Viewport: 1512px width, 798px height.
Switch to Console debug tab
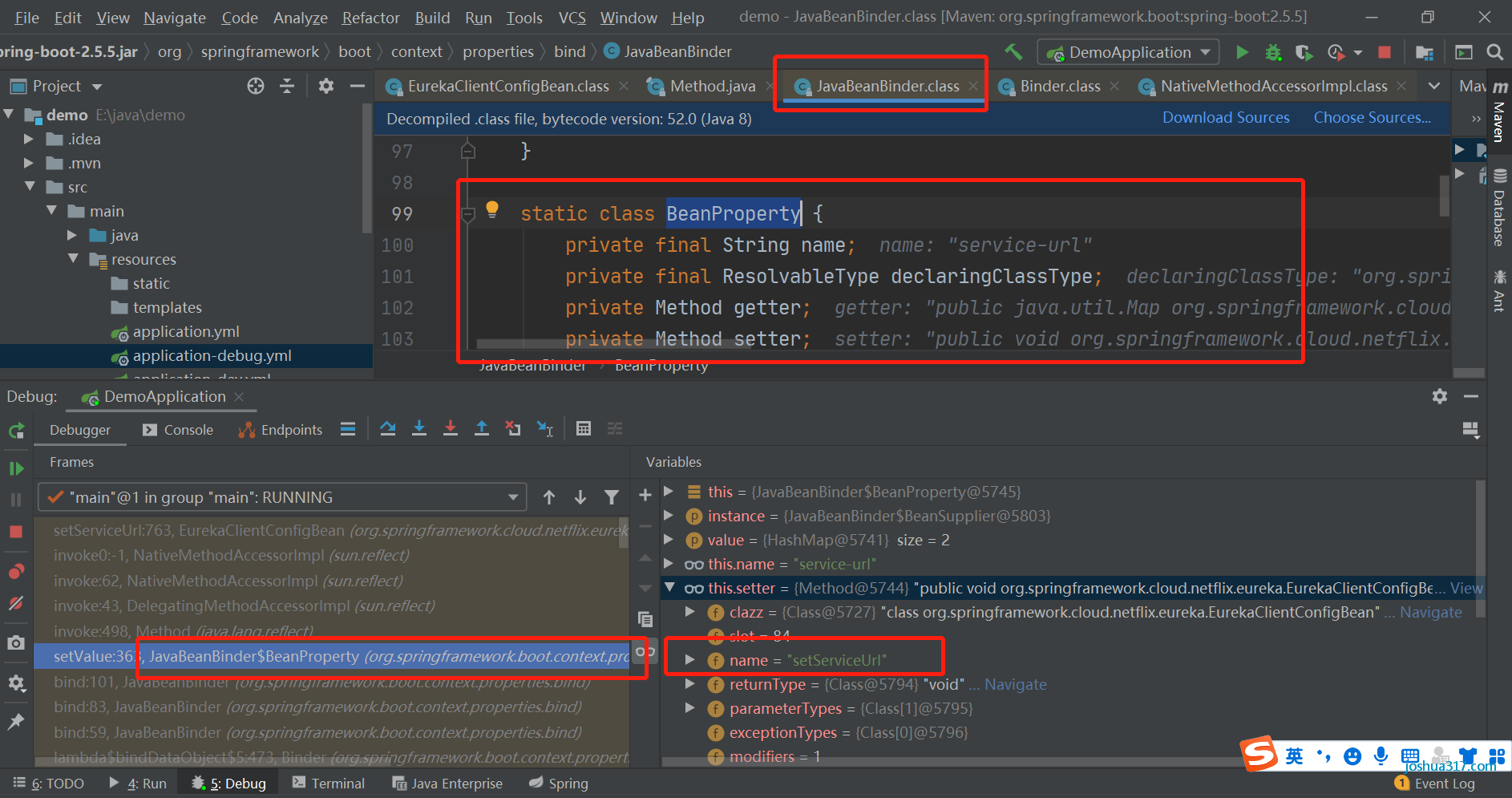(x=178, y=430)
